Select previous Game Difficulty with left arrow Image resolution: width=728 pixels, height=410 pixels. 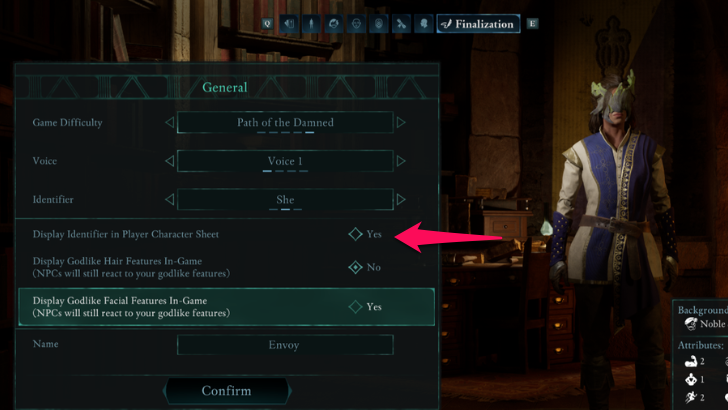tap(170, 123)
